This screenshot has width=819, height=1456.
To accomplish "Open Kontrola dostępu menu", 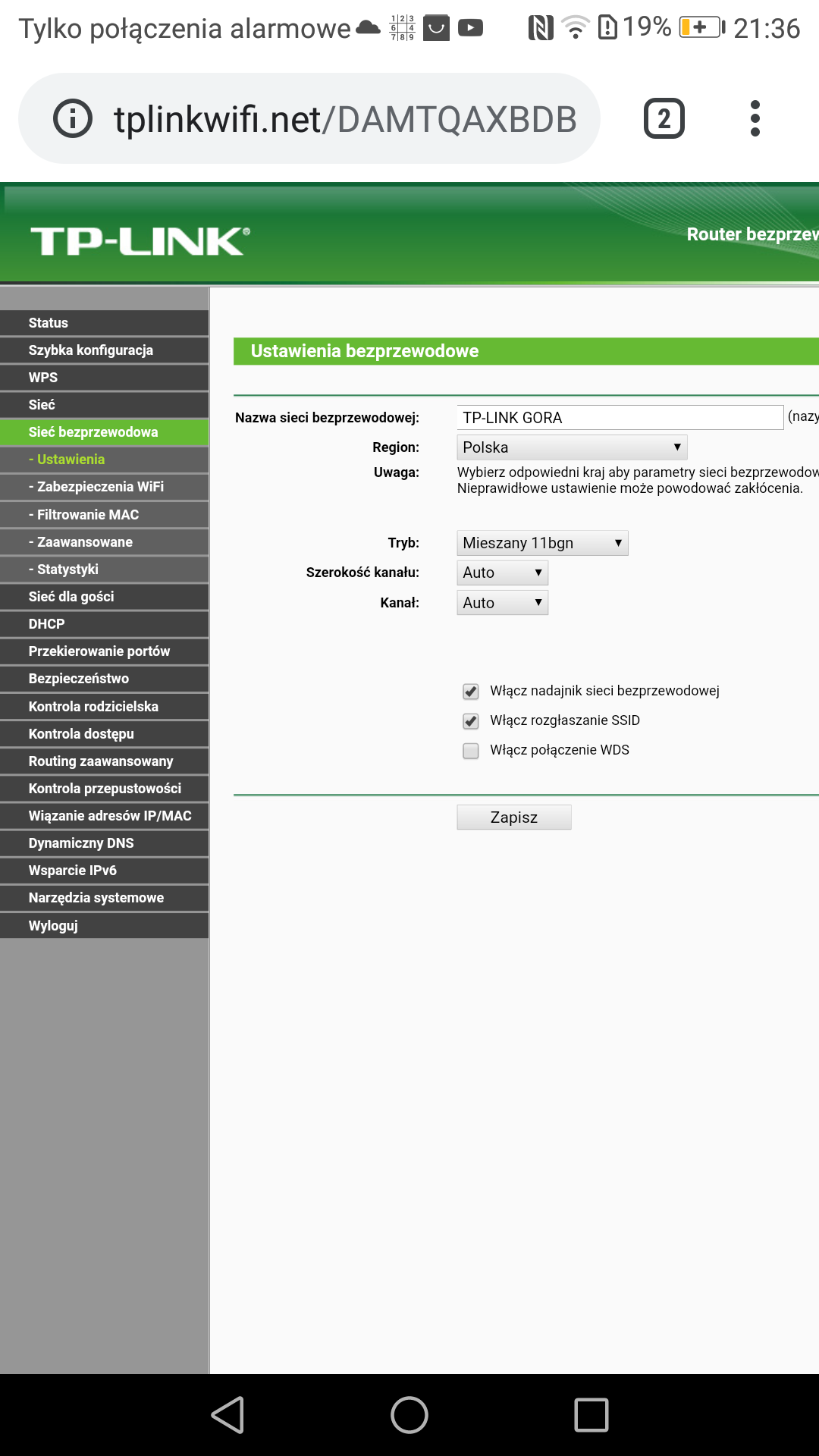I will pos(104,734).
